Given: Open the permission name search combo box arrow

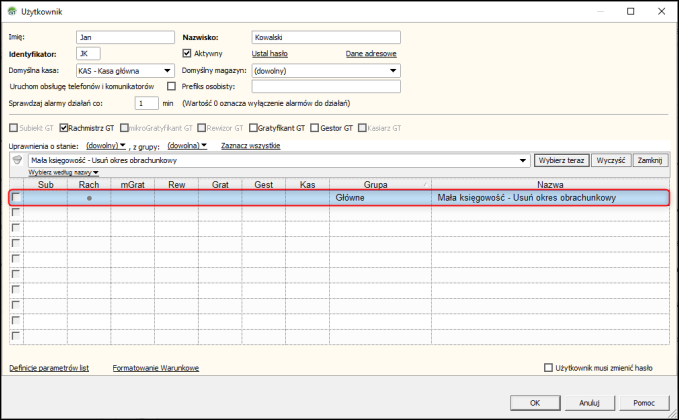Looking at the screenshot, I should tap(523, 161).
